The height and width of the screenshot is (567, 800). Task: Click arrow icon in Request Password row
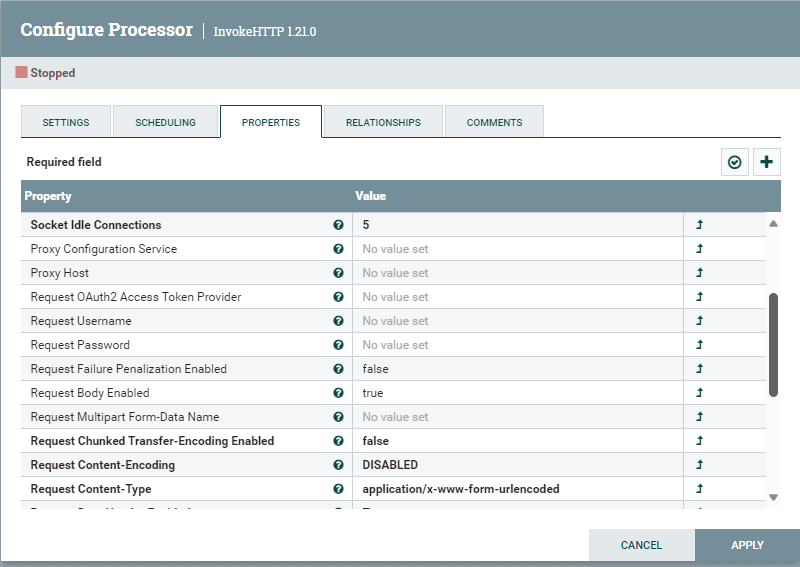[x=699, y=344]
